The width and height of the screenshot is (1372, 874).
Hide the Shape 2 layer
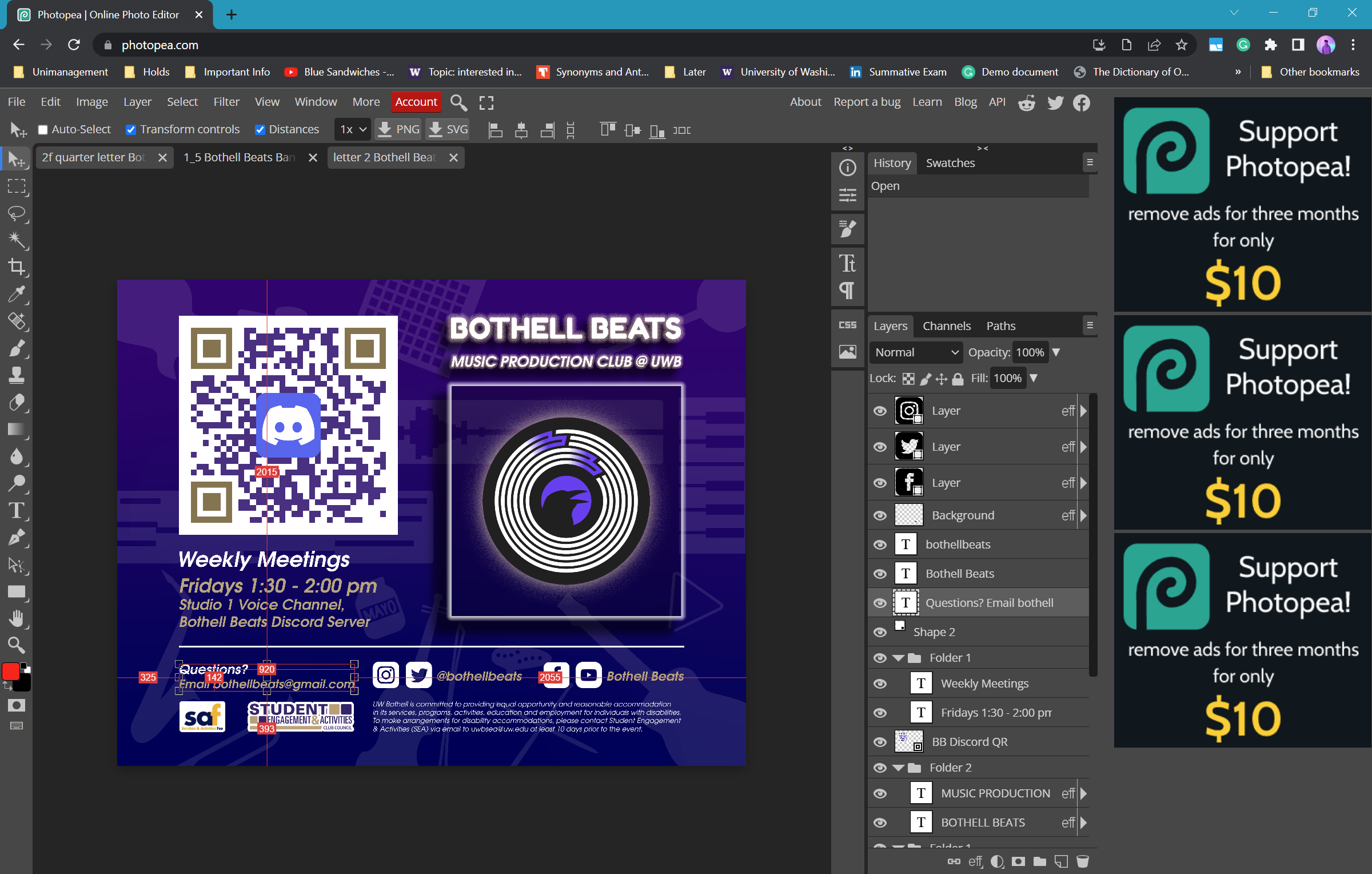(x=880, y=632)
